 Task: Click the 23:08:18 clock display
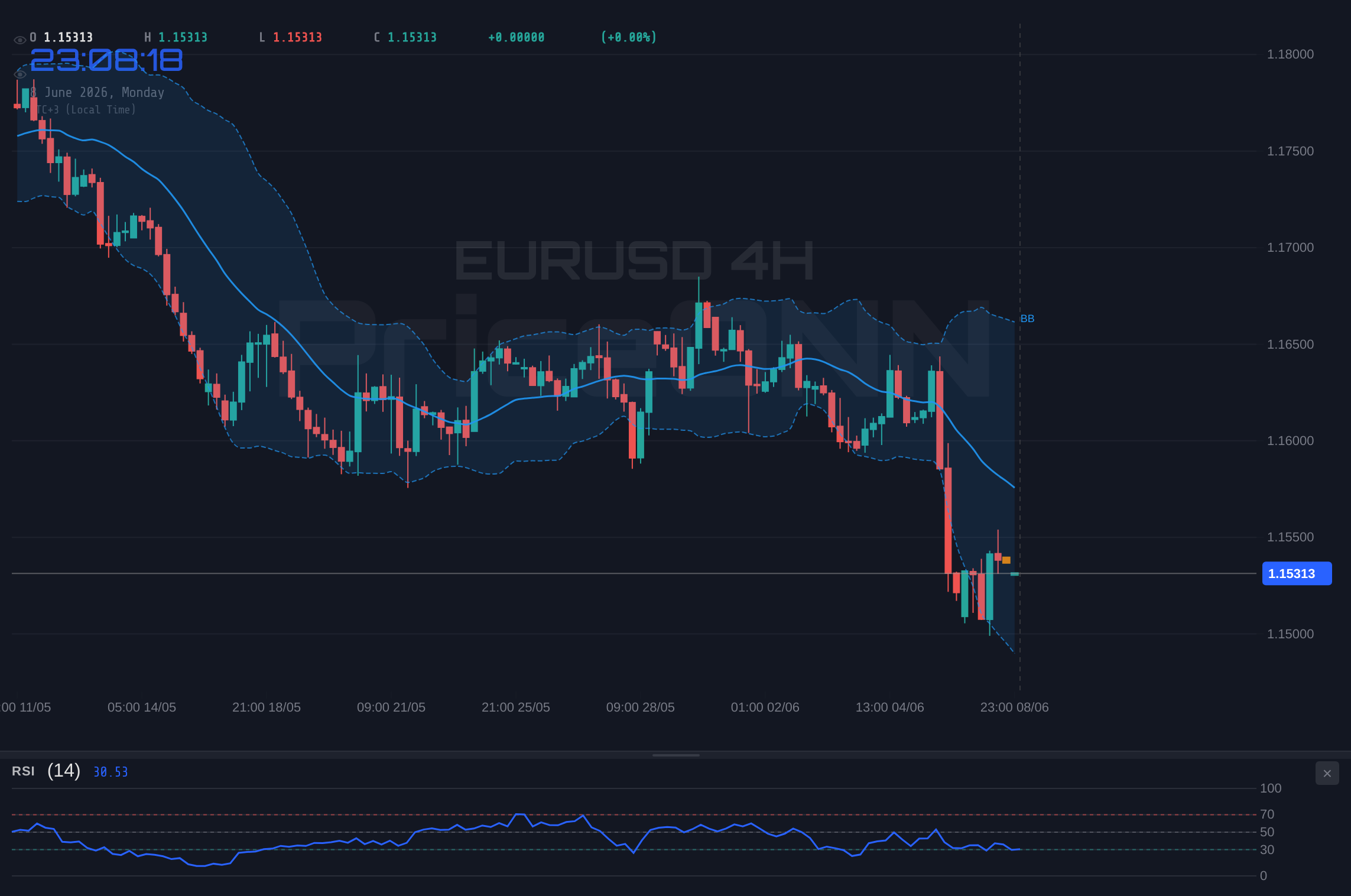(106, 60)
